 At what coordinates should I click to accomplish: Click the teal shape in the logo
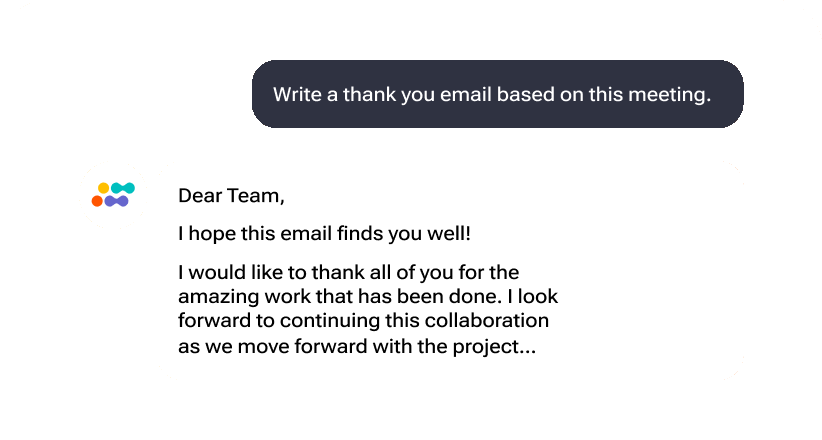coord(123,188)
